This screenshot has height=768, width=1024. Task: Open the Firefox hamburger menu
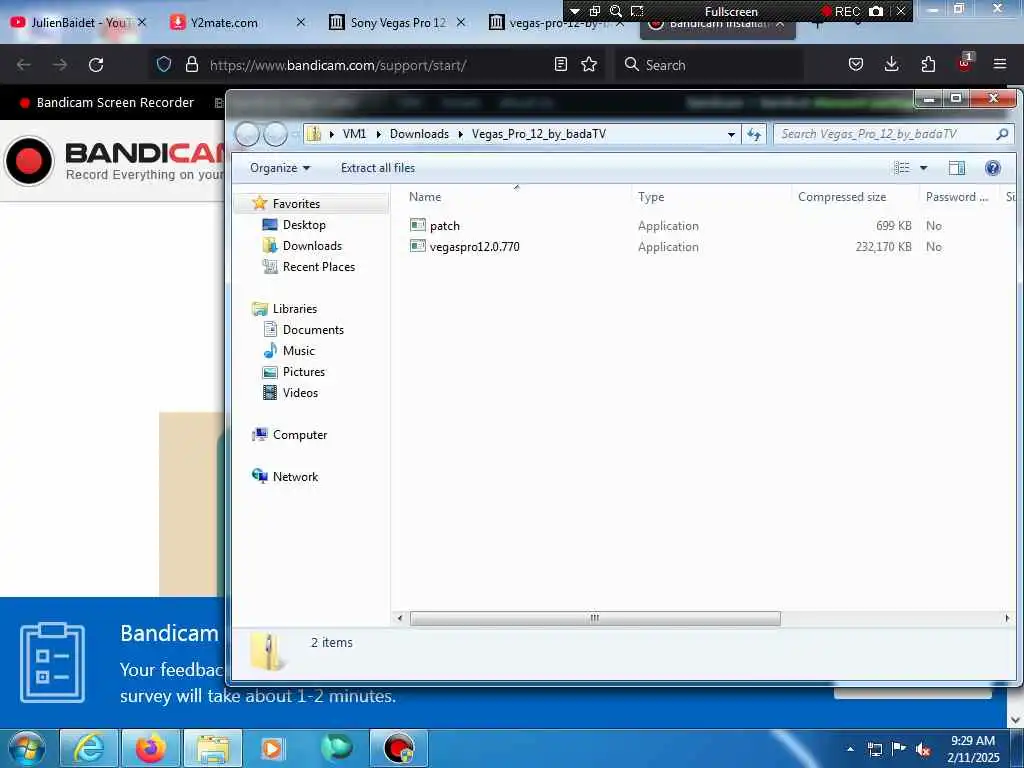[x=1000, y=64]
